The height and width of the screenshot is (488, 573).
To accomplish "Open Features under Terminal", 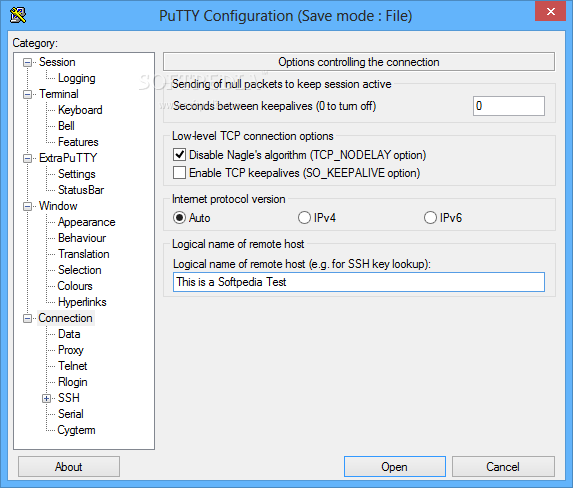I will (x=78, y=142).
